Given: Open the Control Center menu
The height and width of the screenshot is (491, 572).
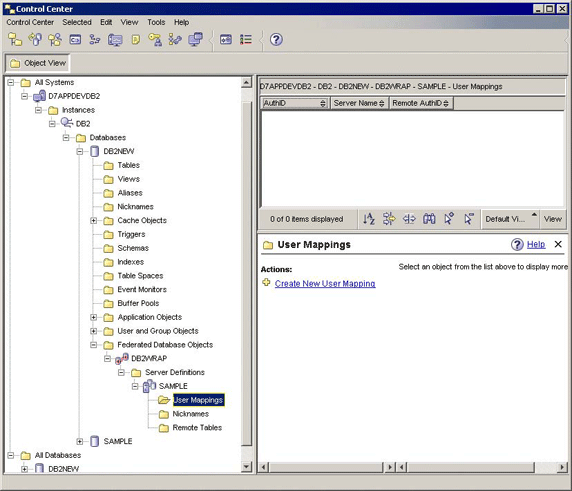Looking at the screenshot, I should (x=30, y=22).
